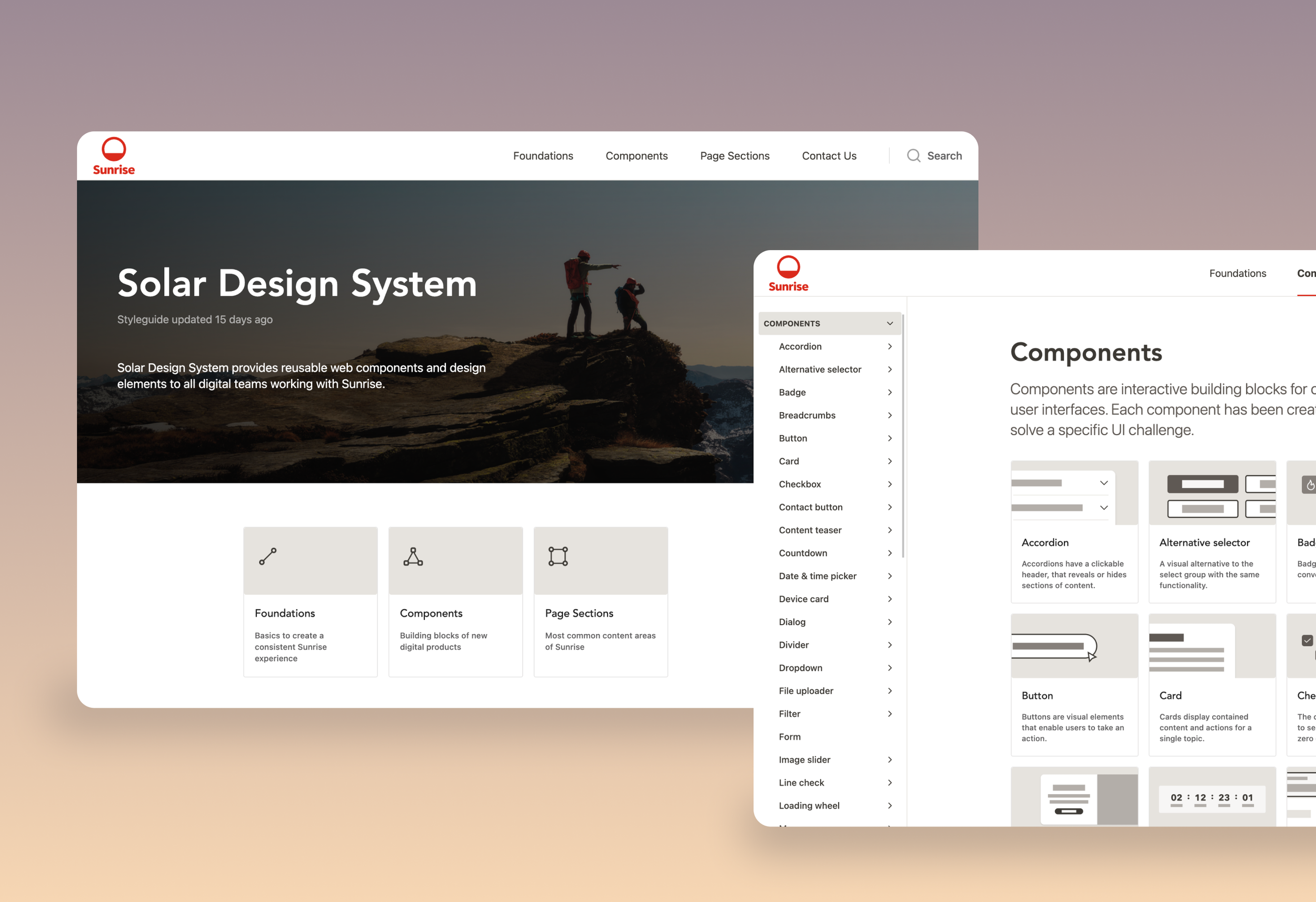Image resolution: width=1316 pixels, height=902 pixels.
Task: Expand the Contact button sidebar chevron
Action: (x=890, y=507)
